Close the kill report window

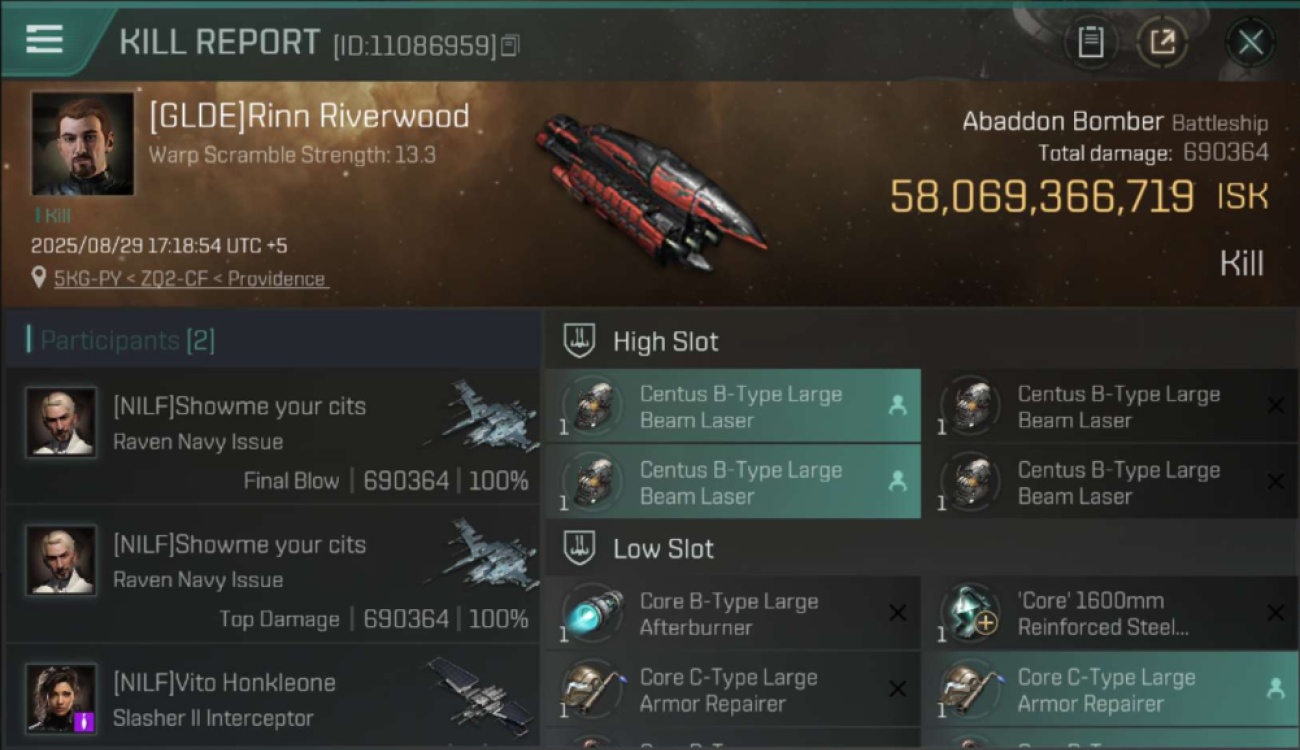click(1250, 42)
